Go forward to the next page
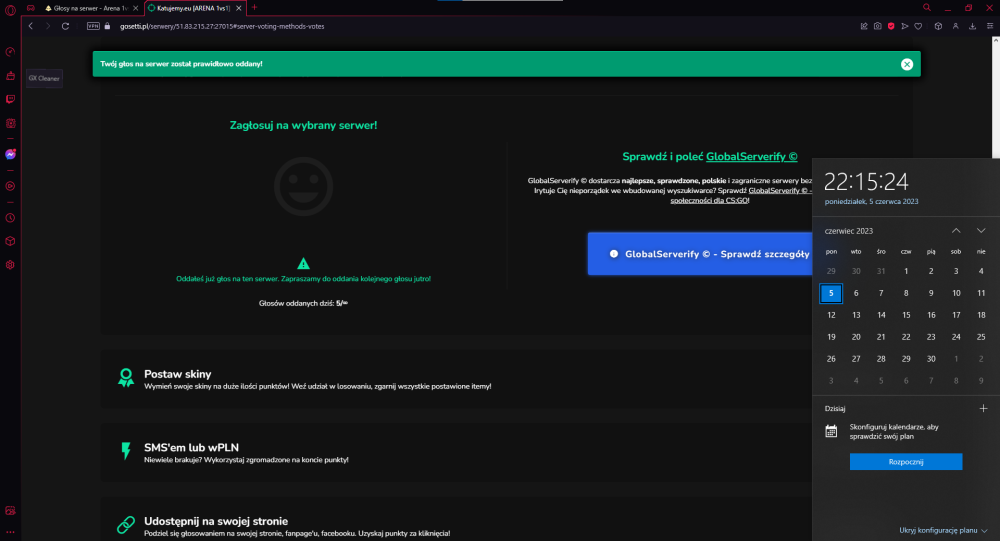This screenshot has height=541, width=1000. [x=48, y=26]
